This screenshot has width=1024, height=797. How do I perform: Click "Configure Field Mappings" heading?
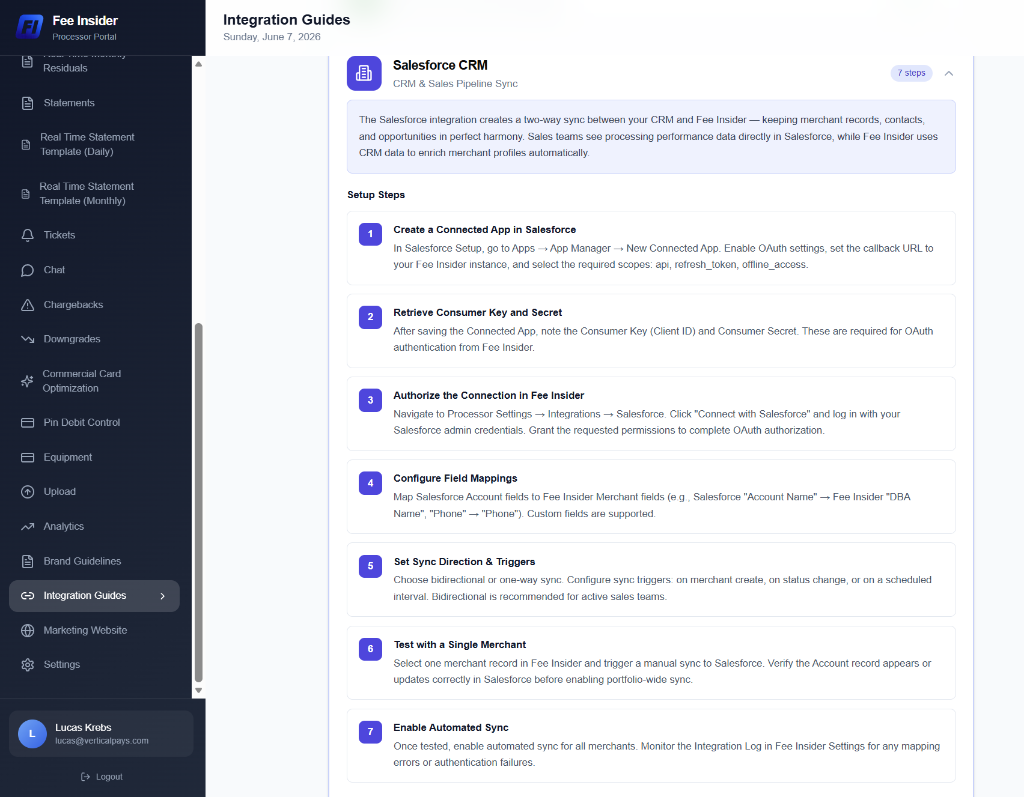pyautogui.click(x=455, y=479)
